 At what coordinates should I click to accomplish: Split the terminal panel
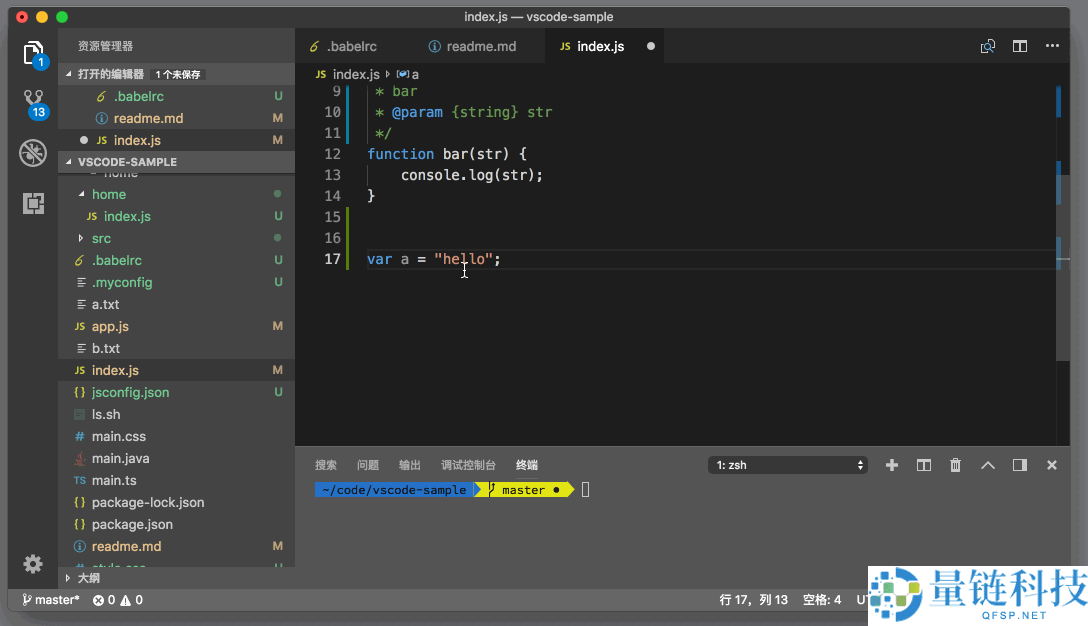pyautogui.click(x=924, y=465)
